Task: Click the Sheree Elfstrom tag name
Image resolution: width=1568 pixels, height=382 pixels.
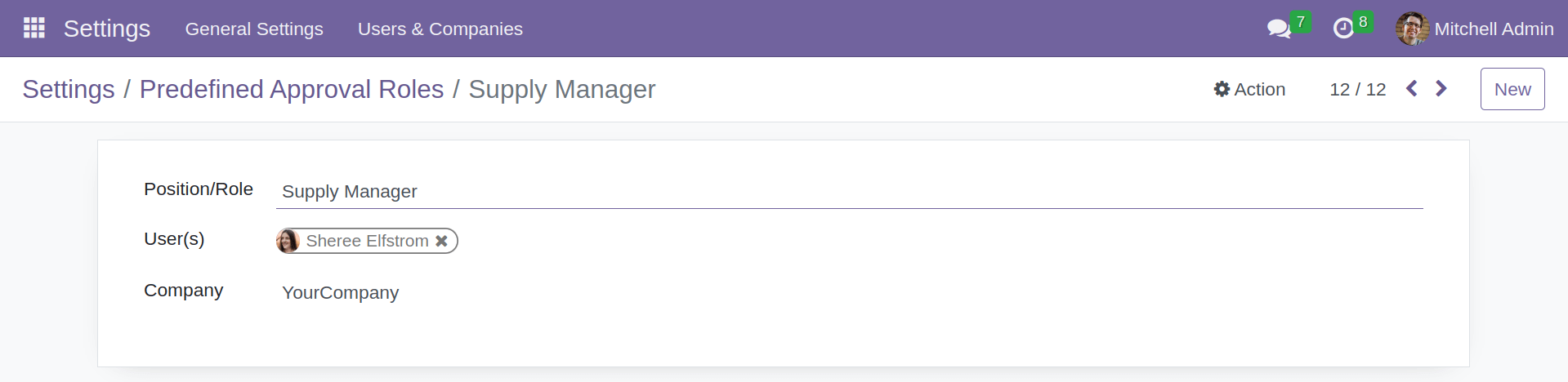Action: coord(367,241)
